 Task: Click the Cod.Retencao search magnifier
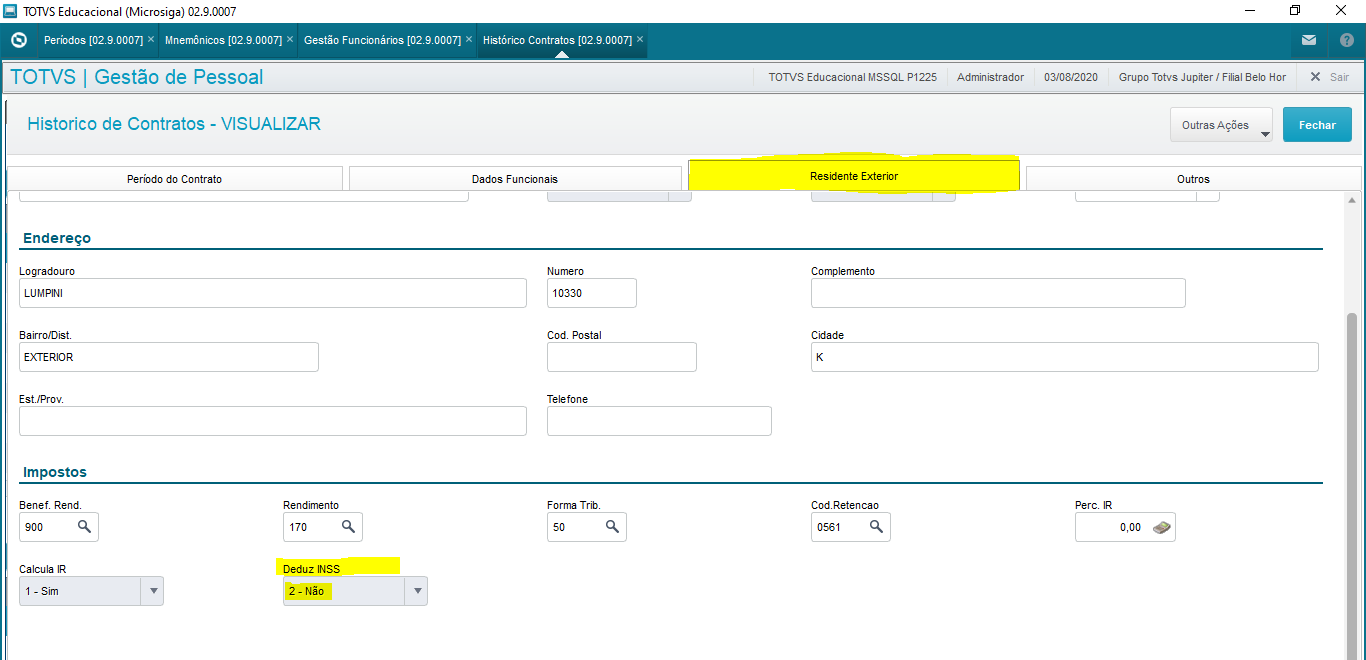[x=876, y=527]
